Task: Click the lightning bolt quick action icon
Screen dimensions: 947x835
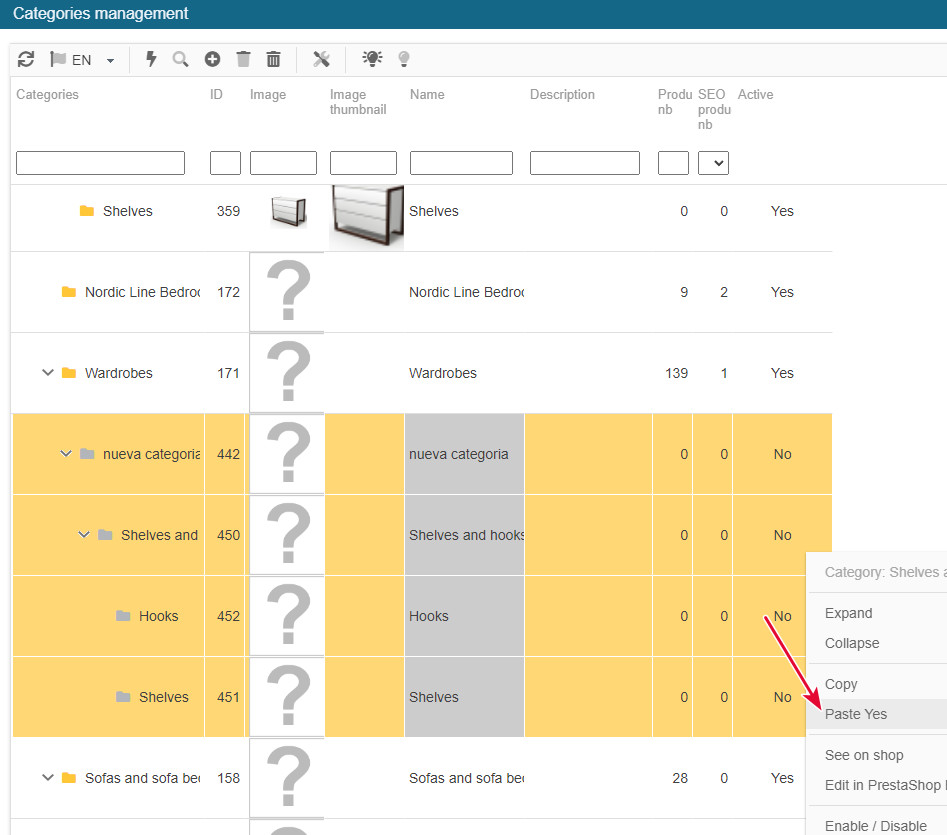Action: tap(152, 60)
